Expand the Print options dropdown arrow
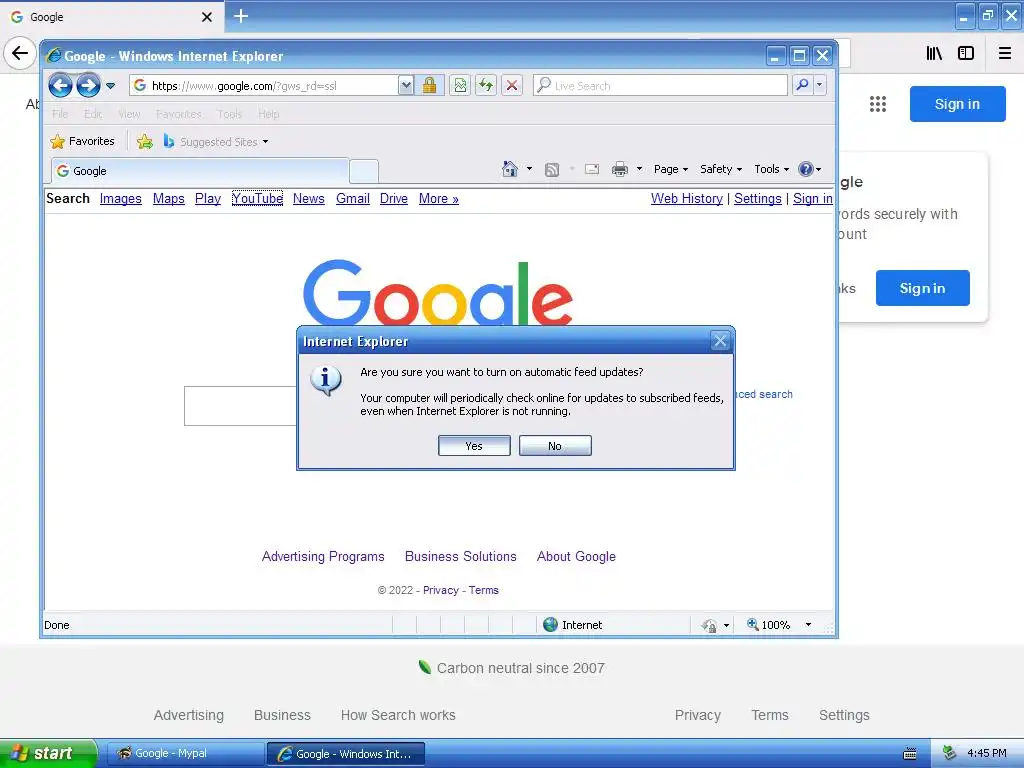 point(639,169)
